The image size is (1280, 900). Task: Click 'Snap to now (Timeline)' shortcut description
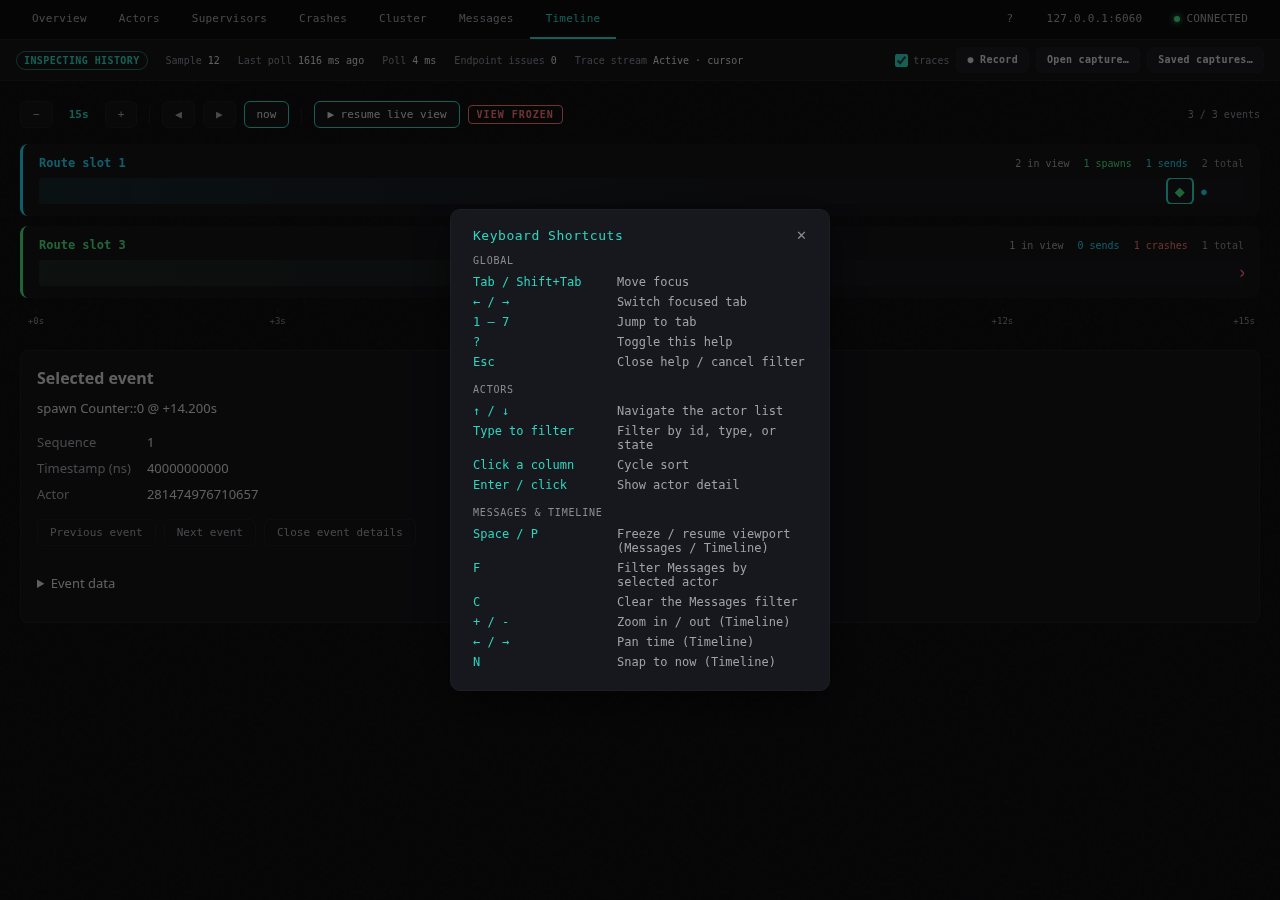[x=696, y=662]
